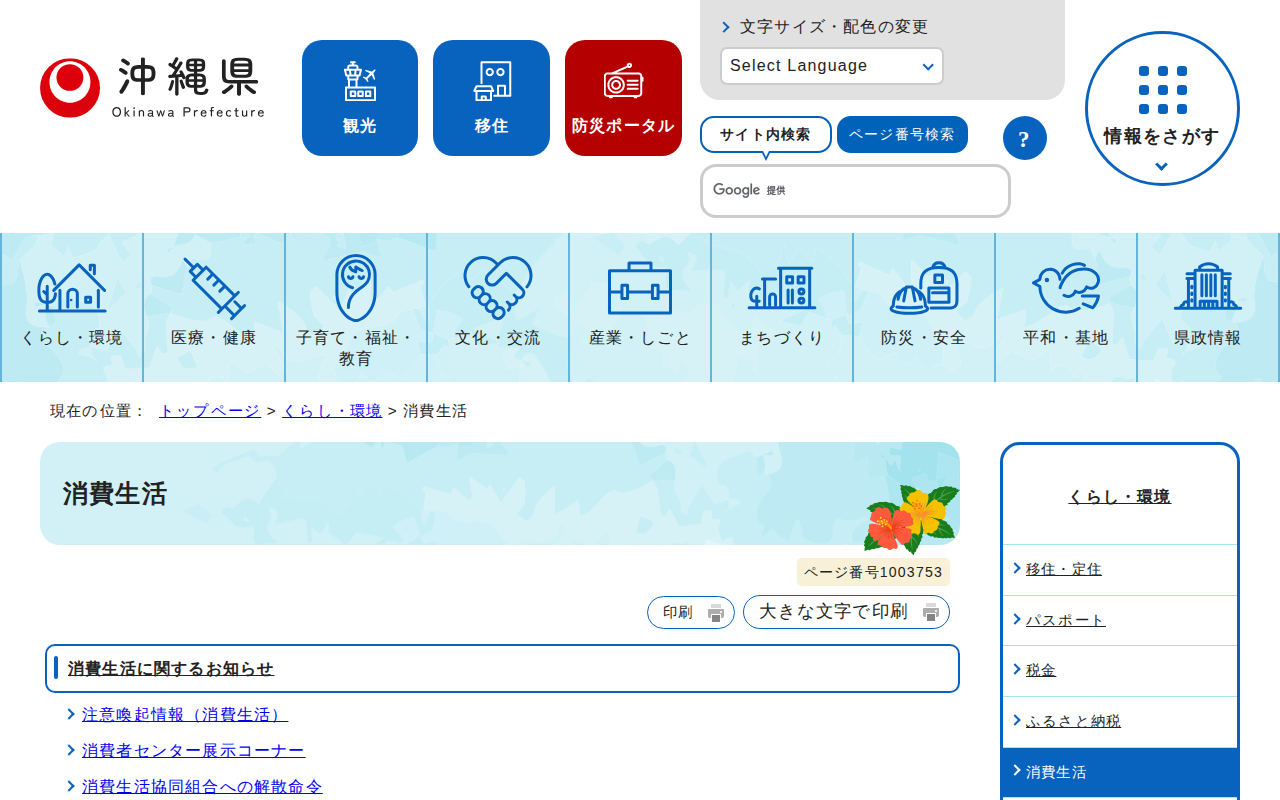The image size is (1280, 800).
Task: Open パスポート in the sidebar
Action: click(x=1066, y=620)
